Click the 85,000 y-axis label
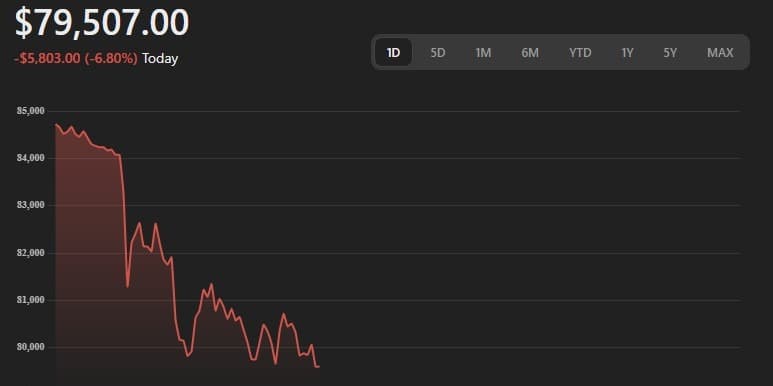The height and width of the screenshot is (386, 773). tap(31, 111)
